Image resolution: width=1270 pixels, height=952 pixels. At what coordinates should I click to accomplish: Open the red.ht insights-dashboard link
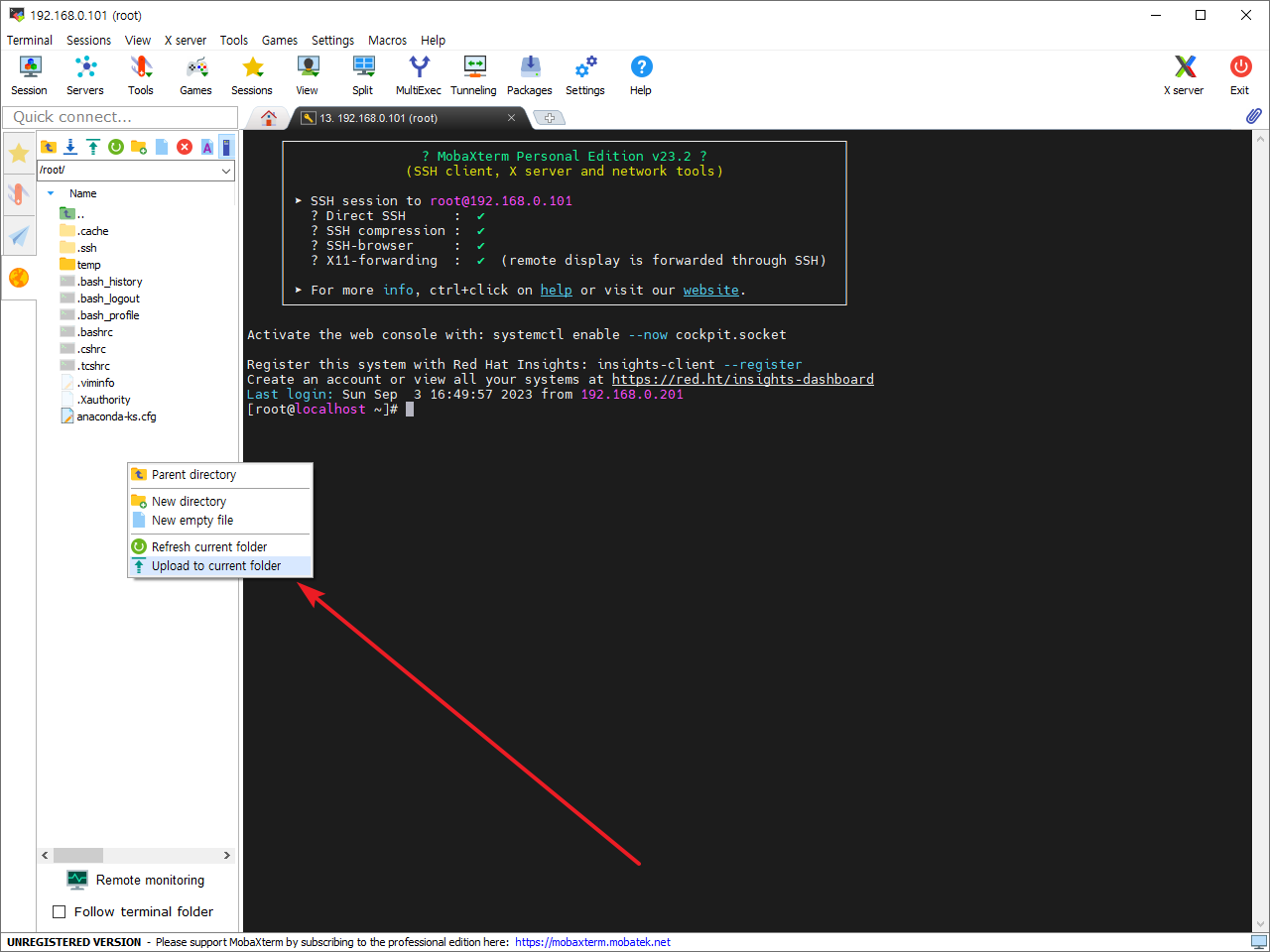[x=742, y=379]
